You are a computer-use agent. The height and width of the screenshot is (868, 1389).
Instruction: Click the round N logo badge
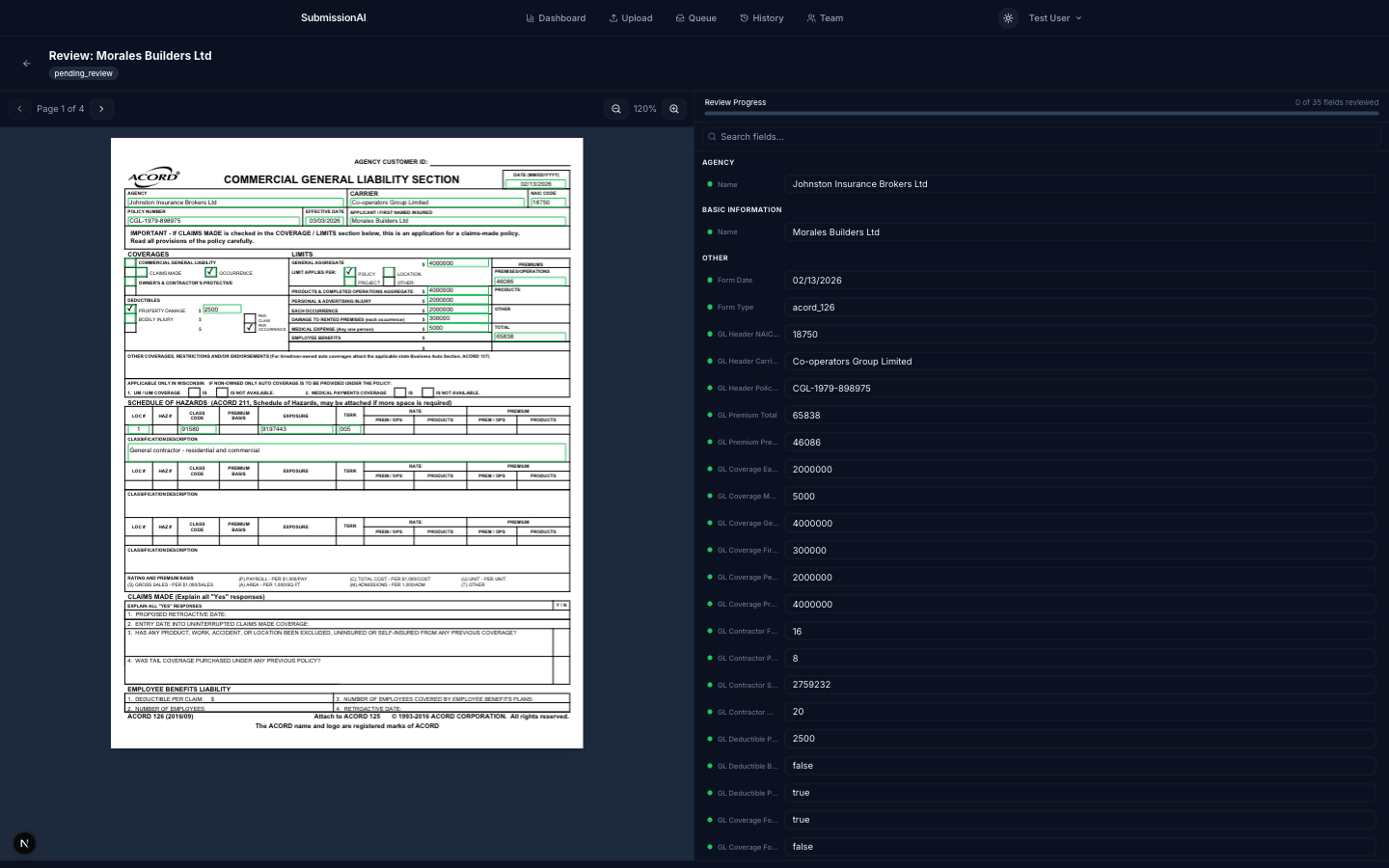coord(24,843)
